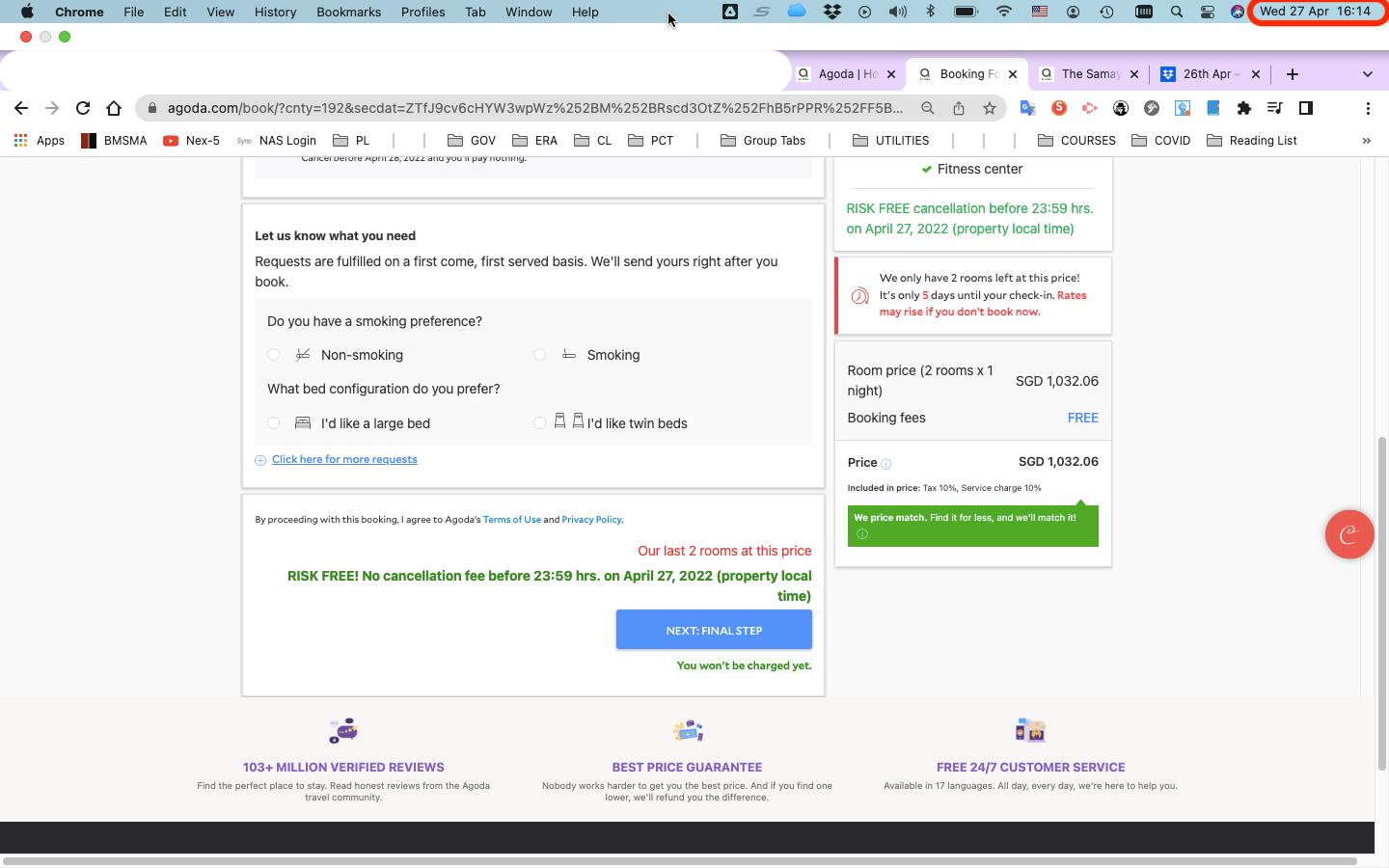Open macOS Spotlight search icon
The width and height of the screenshot is (1389, 868).
pos(1177,13)
